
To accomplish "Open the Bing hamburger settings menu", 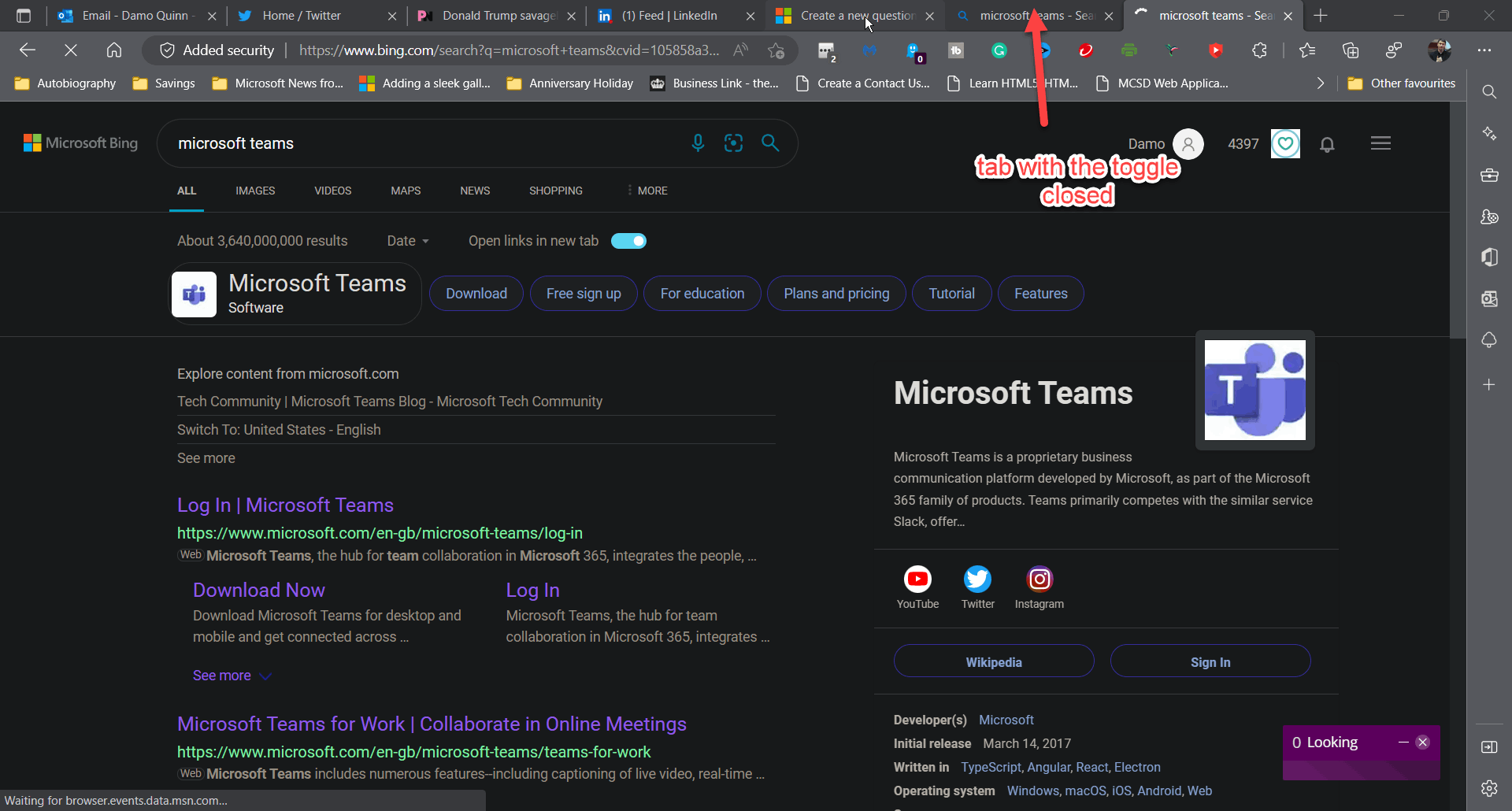I will (1380, 143).
